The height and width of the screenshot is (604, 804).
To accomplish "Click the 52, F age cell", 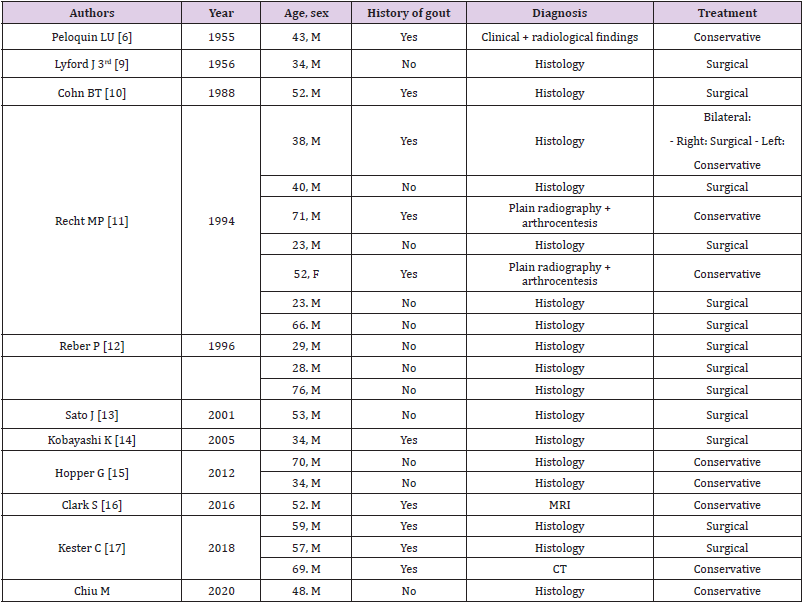I will tap(306, 272).
